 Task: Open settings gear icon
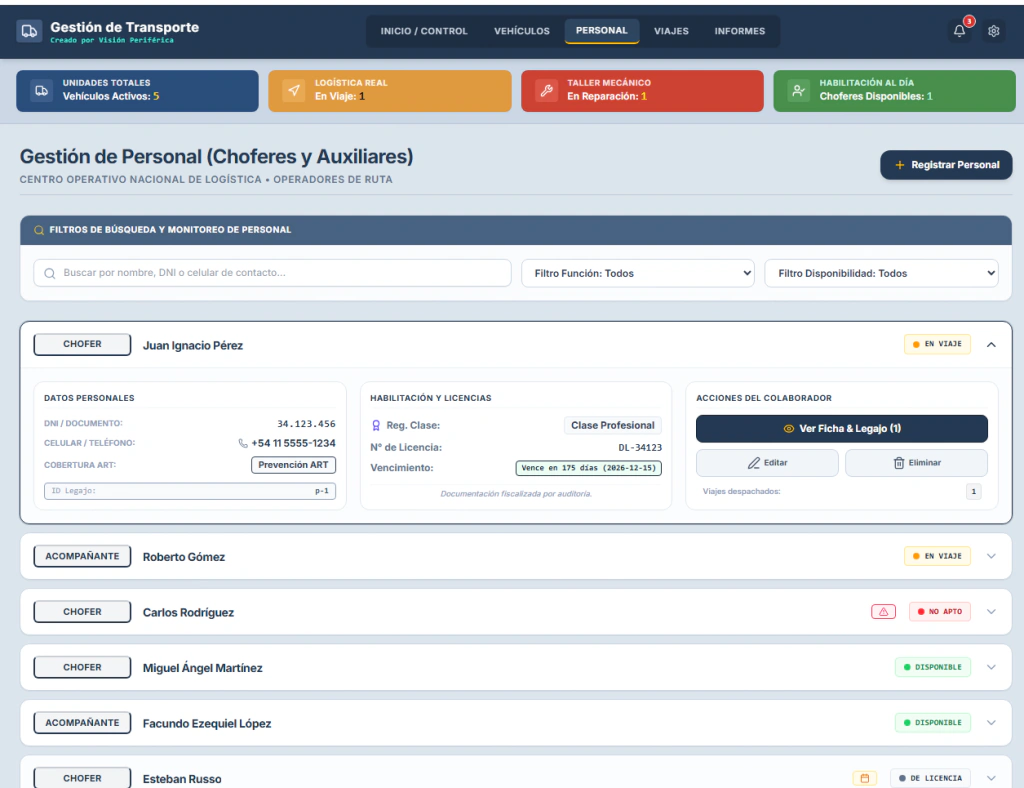994,31
